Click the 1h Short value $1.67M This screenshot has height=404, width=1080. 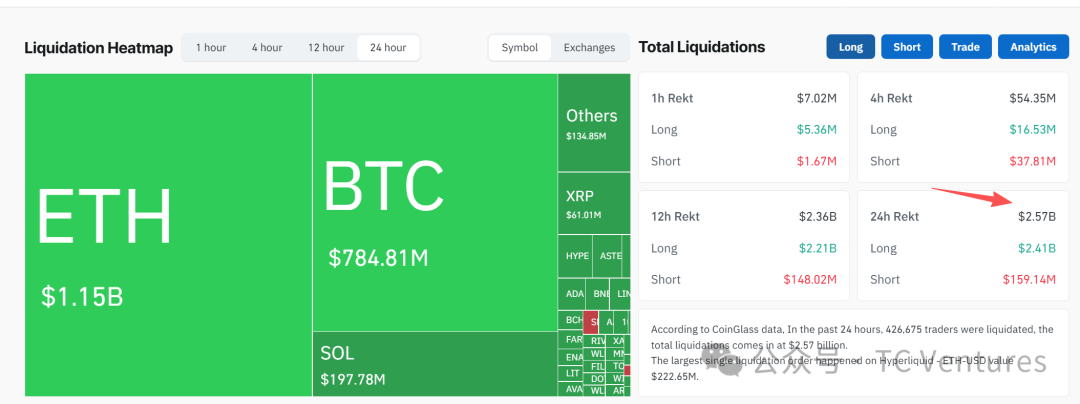pyautogui.click(x=818, y=161)
